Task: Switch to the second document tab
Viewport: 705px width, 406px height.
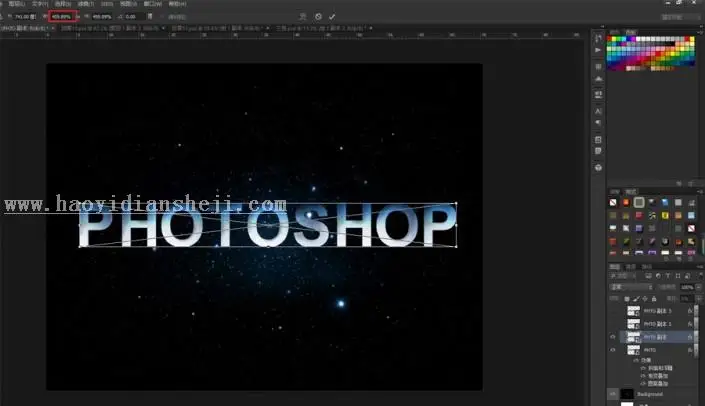Action: pos(110,28)
